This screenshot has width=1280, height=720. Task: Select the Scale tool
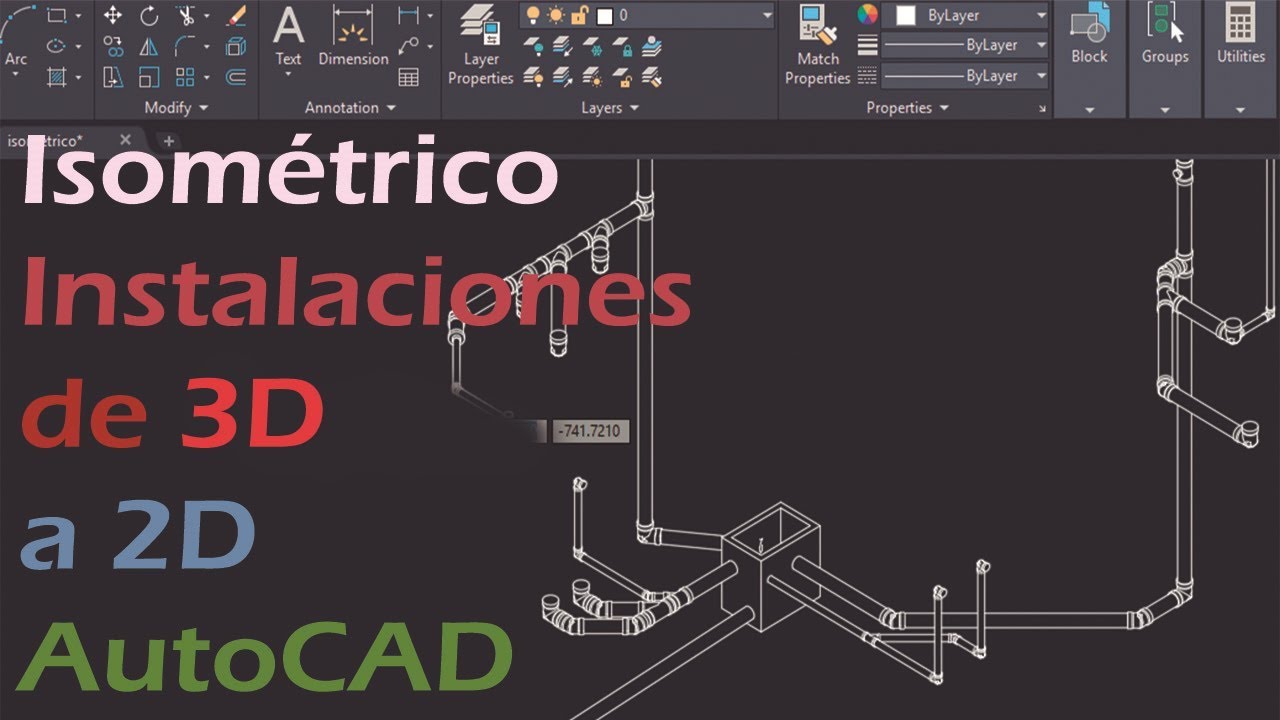click(149, 77)
